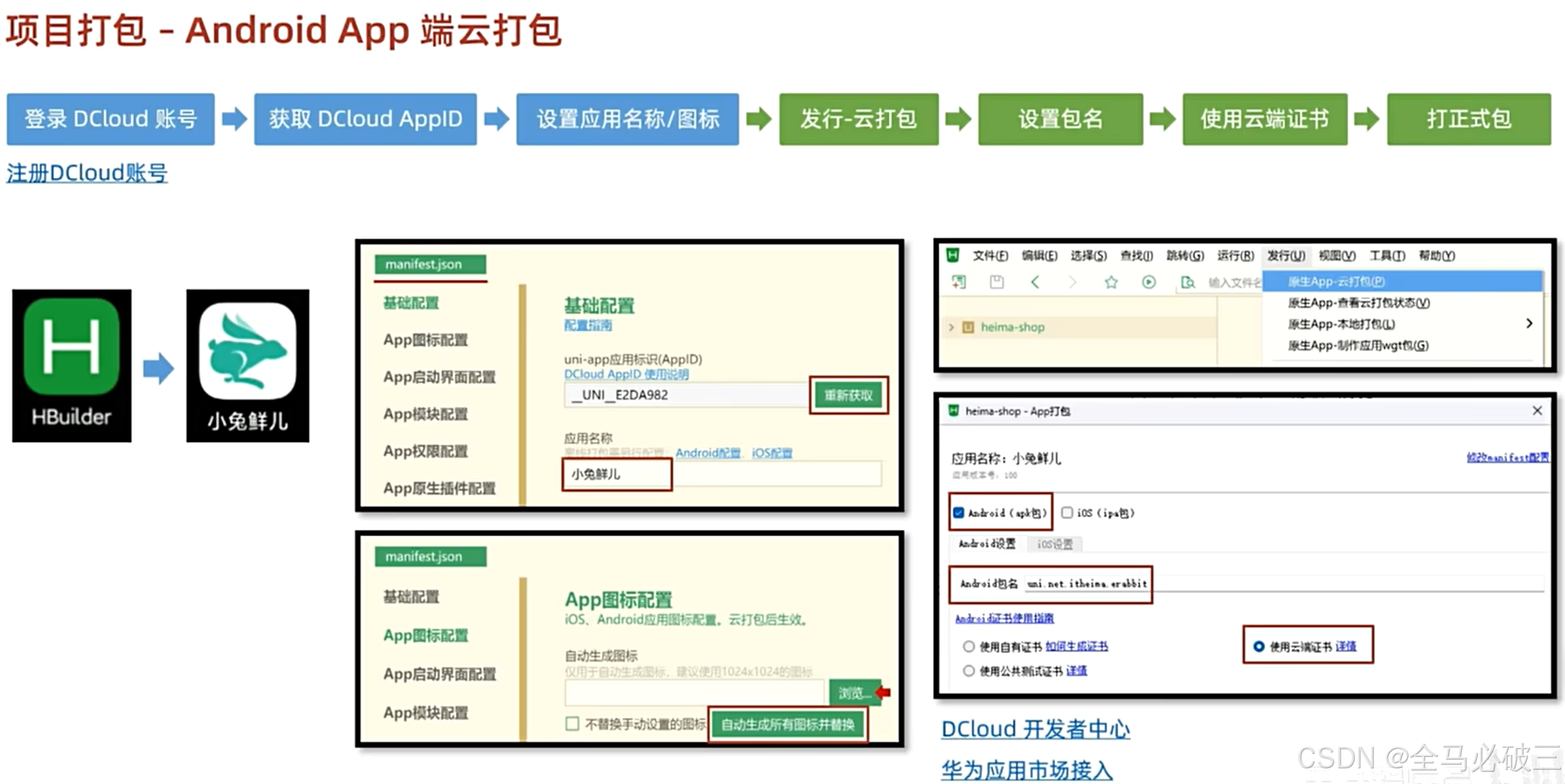Click the 重新获取 AppID button

pyautogui.click(x=849, y=395)
